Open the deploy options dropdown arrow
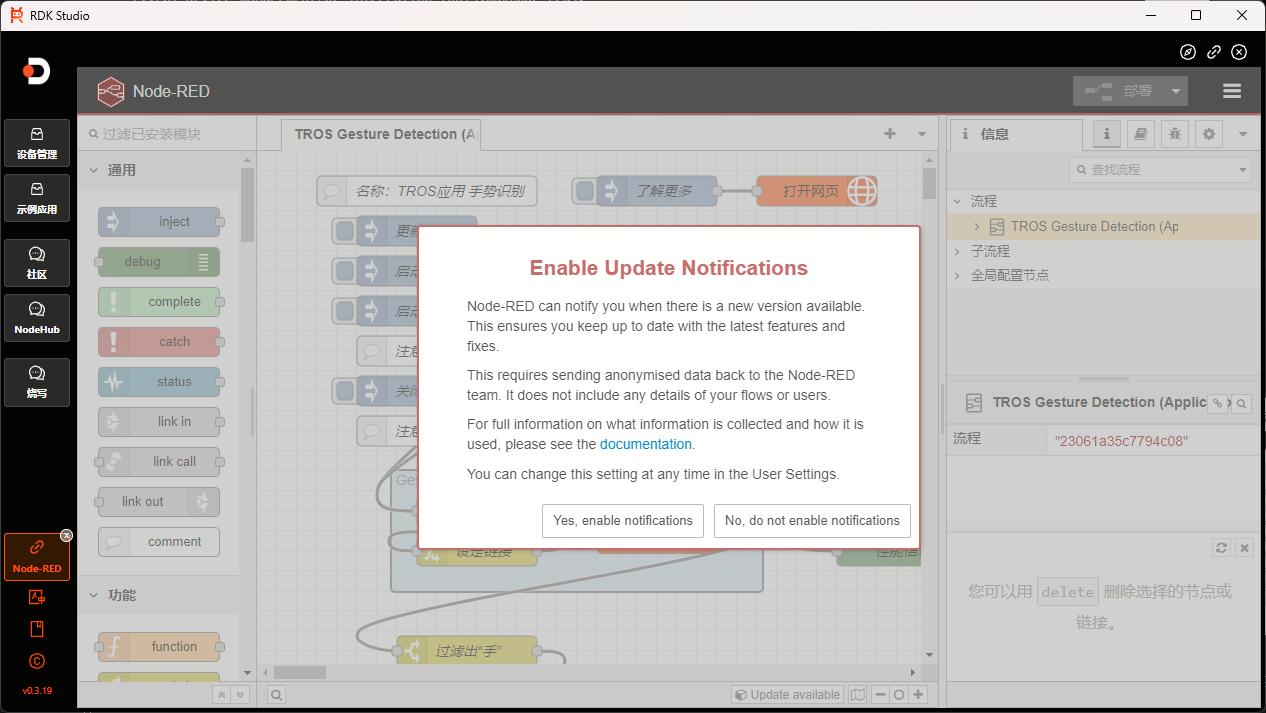The height and width of the screenshot is (713, 1266). [1175, 91]
